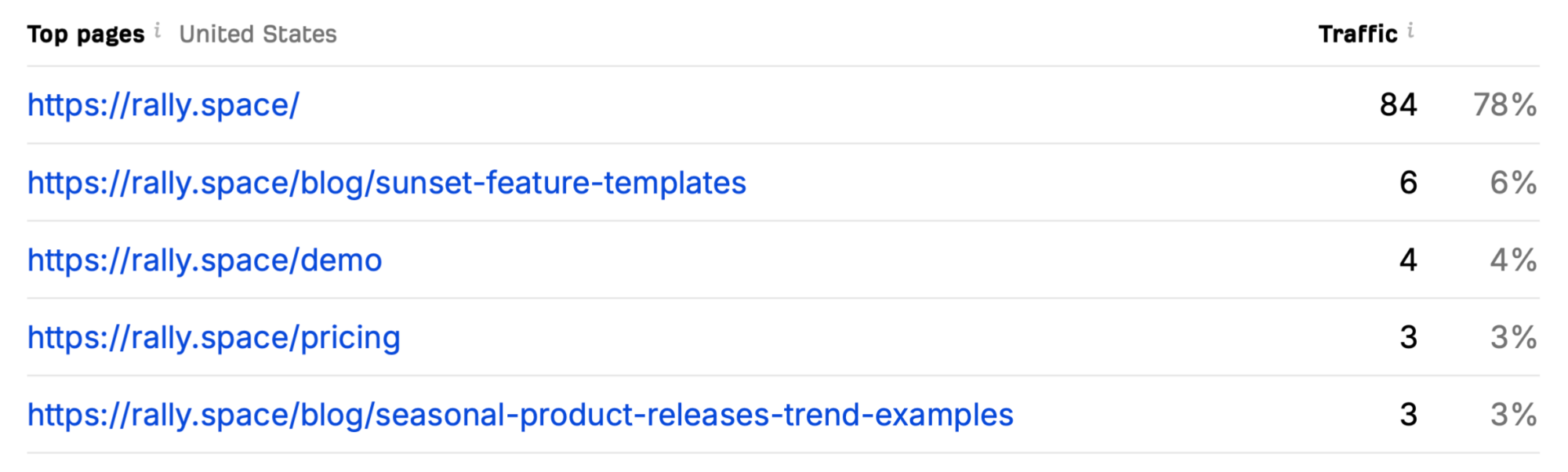Click info icon next to Traffic
The height and width of the screenshot is (472, 1568).
click(x=1410, y=31)
